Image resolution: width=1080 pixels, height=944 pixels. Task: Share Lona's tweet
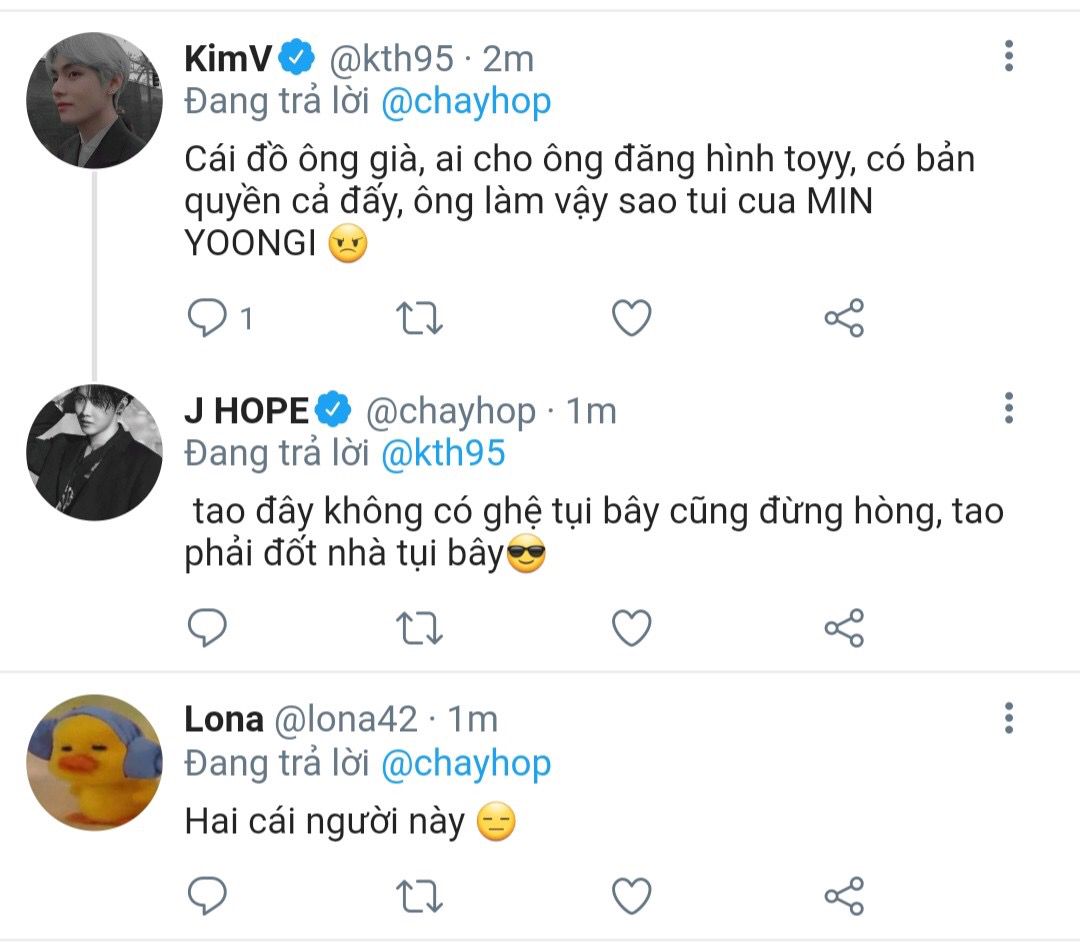point(844,896)
